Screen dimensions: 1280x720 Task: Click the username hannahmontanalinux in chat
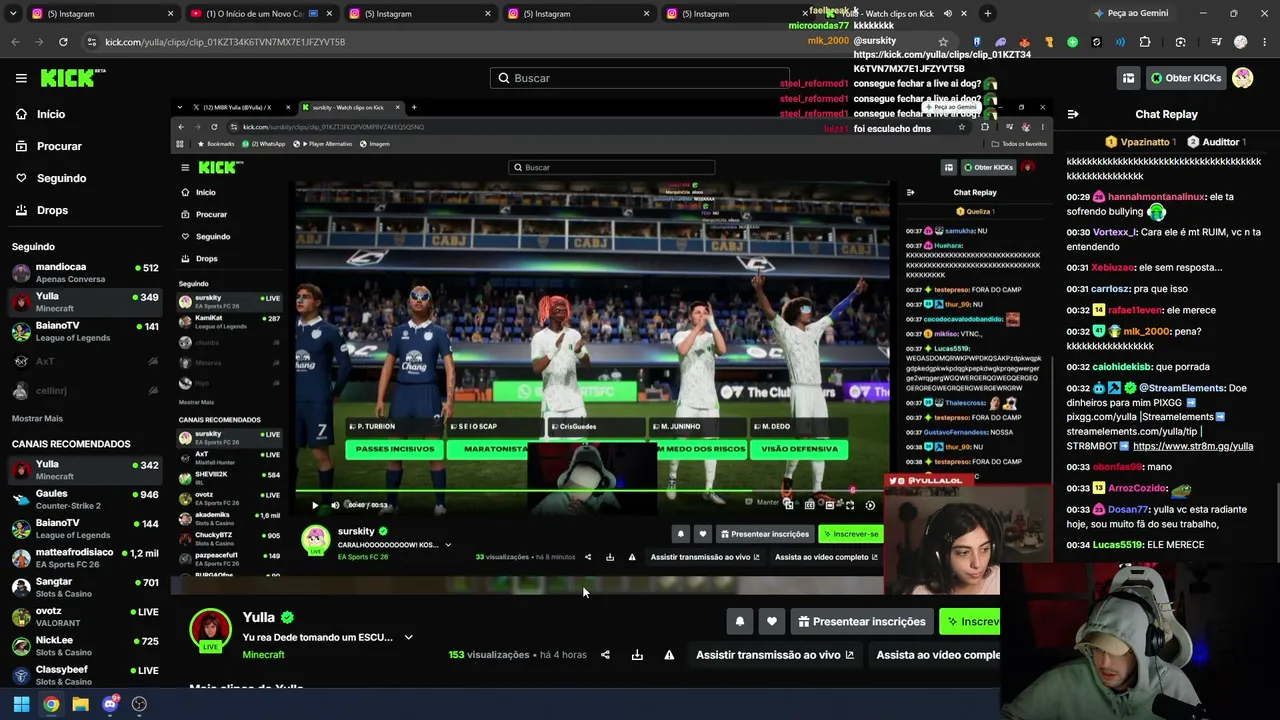[1156, 197]
